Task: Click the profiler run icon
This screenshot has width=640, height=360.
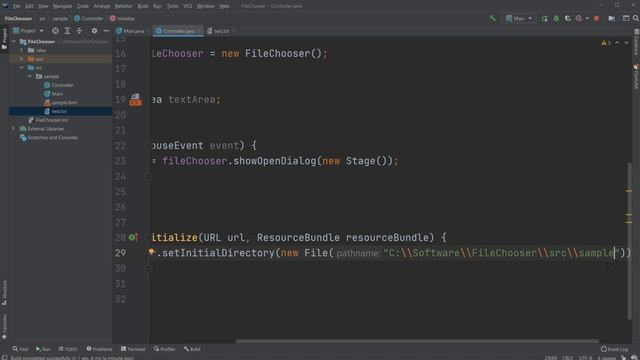Action: pos(579,19)
